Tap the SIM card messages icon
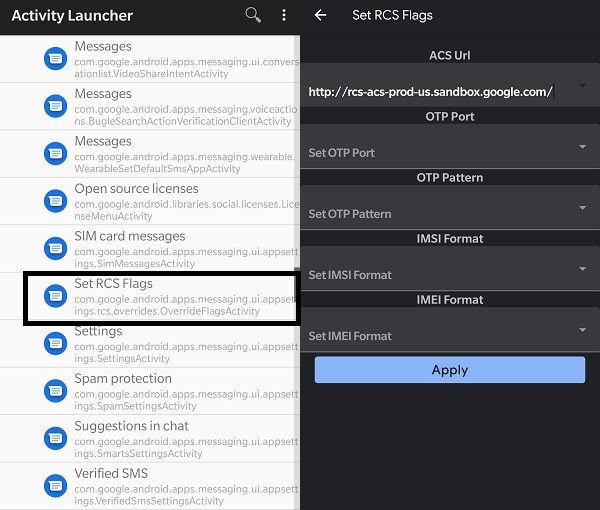This screenshot has width=600, height=510. (x=55, y=248)
